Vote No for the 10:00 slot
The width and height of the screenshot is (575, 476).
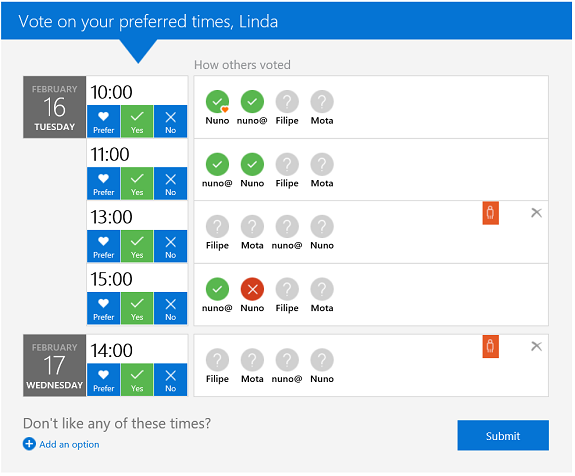tap(171, 122)
